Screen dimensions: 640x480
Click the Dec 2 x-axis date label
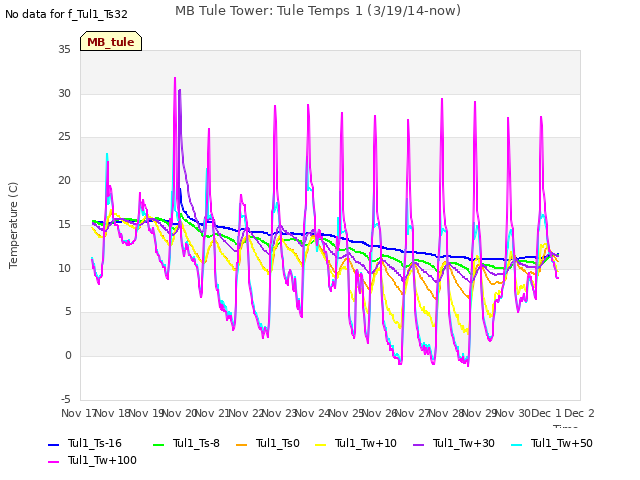click(x=579, y=413)
